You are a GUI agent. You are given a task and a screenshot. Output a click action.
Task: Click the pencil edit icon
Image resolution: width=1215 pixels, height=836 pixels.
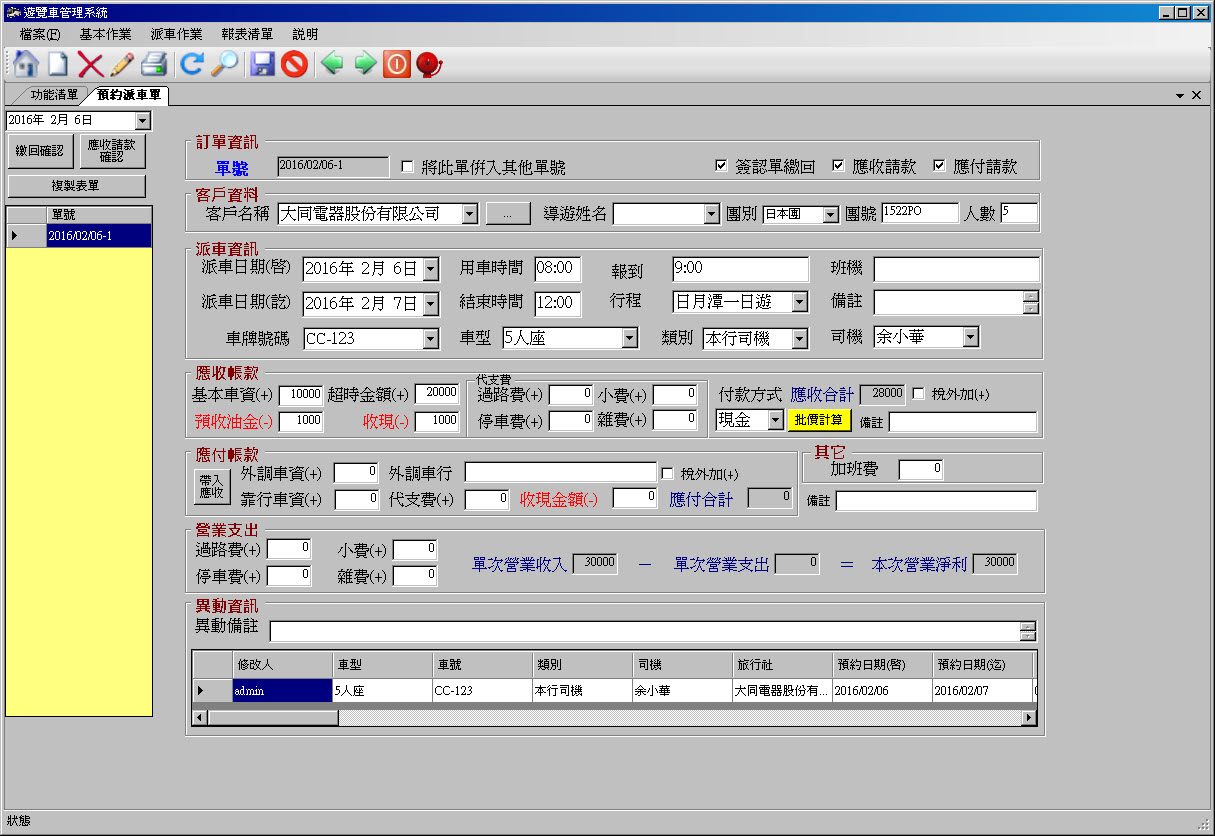(122, 64)
